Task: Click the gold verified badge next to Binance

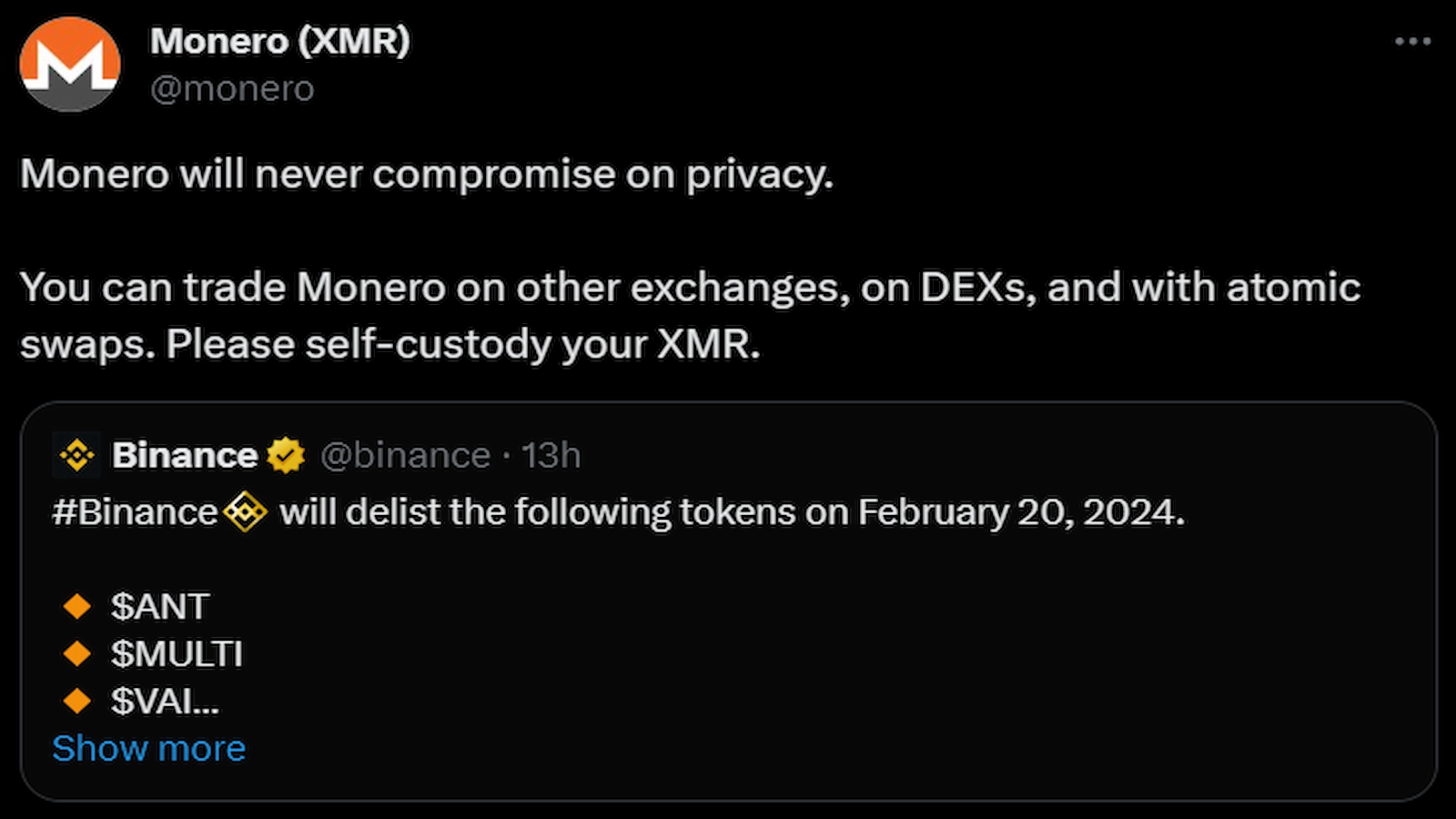Action: [x=285, y=455]
